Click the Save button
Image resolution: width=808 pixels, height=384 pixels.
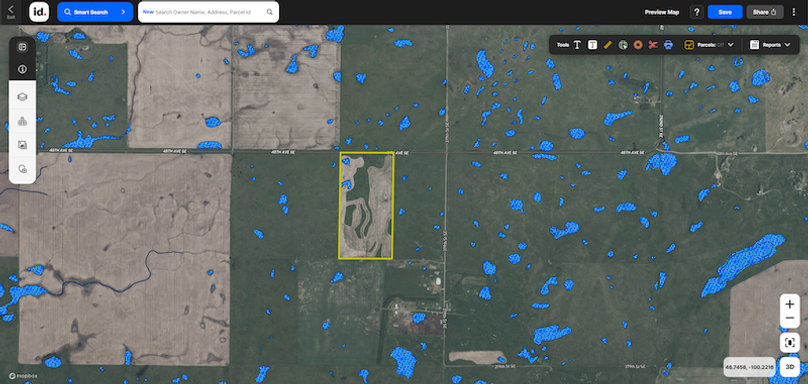coord(725,12)
